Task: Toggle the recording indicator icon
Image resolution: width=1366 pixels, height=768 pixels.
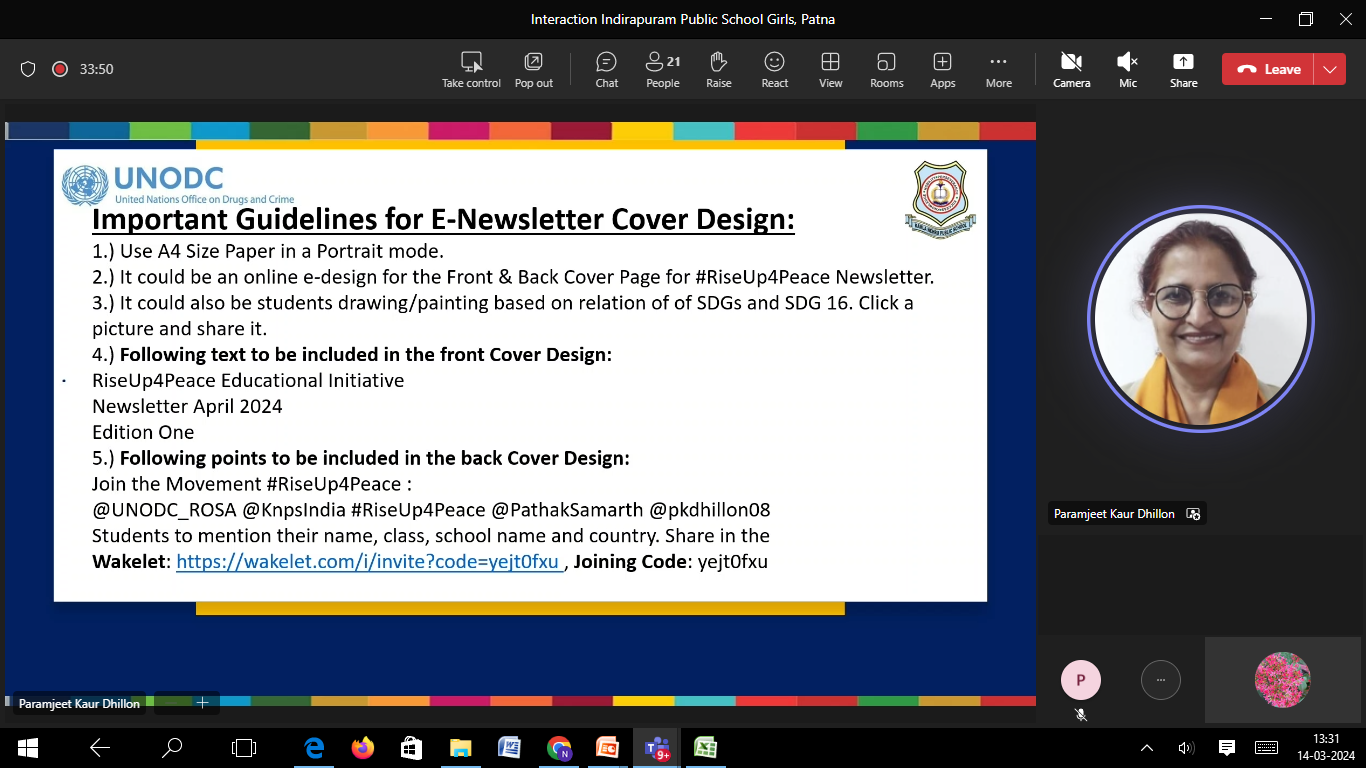Action: point(59,69)
